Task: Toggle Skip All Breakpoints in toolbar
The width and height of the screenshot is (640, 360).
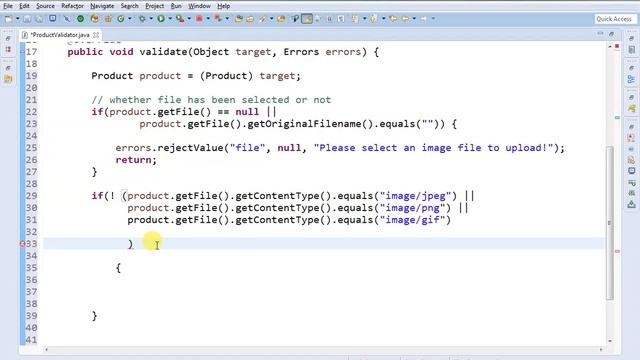Action: tap(67, 19)
